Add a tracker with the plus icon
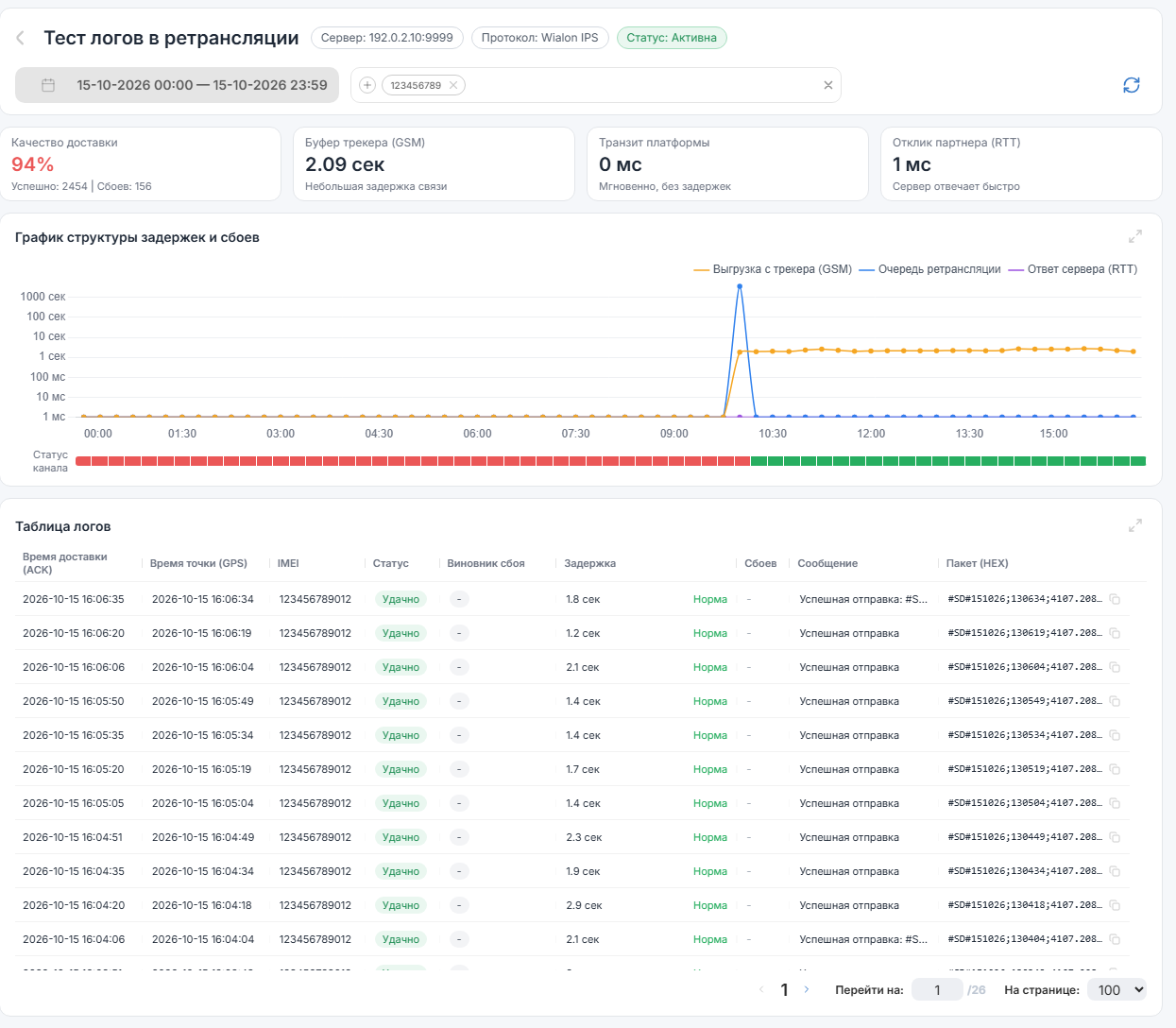Screen dimensions: 1176x1028 (x=367, y=85)
